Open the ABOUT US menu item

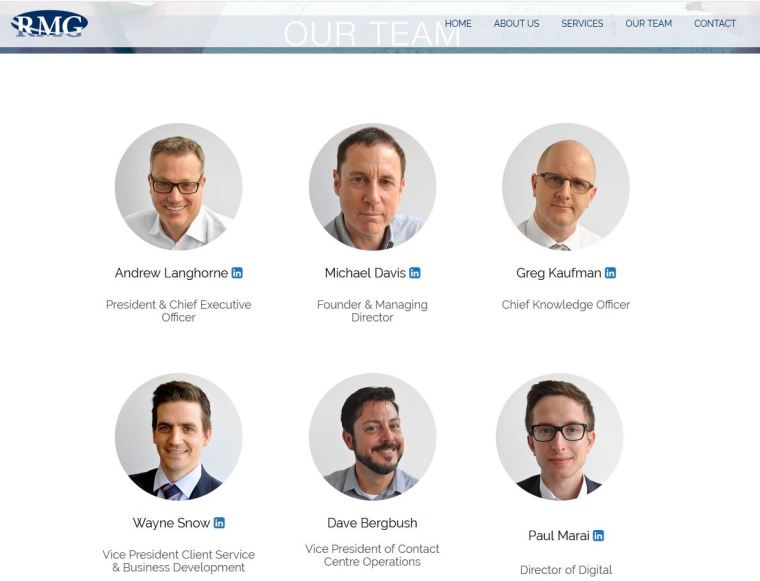516,23
